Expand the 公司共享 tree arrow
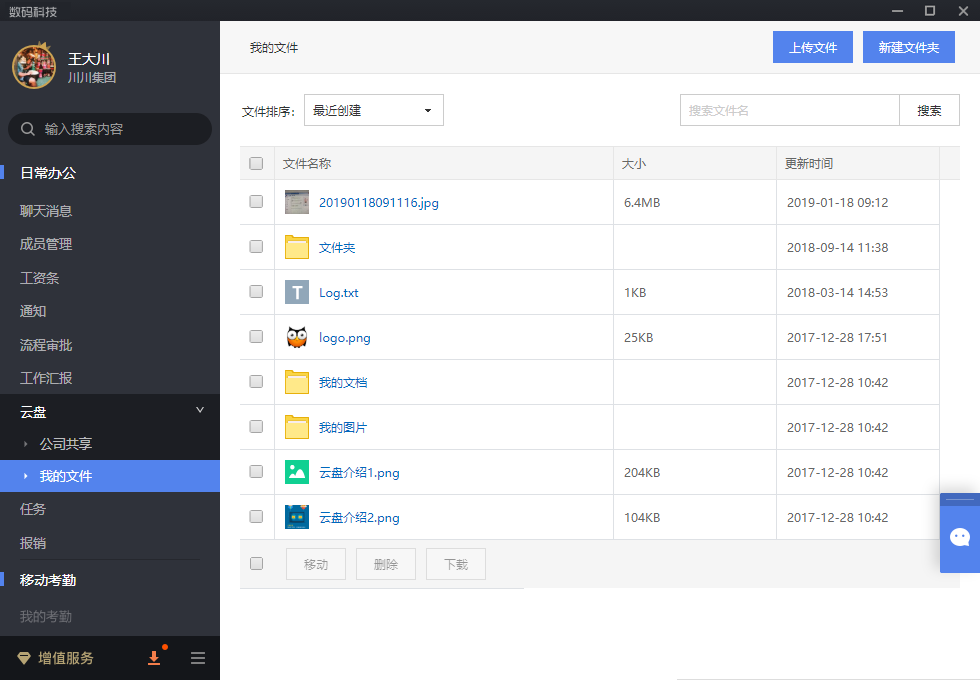The height and width of the screenshot is (680, 980). (26, 444)
